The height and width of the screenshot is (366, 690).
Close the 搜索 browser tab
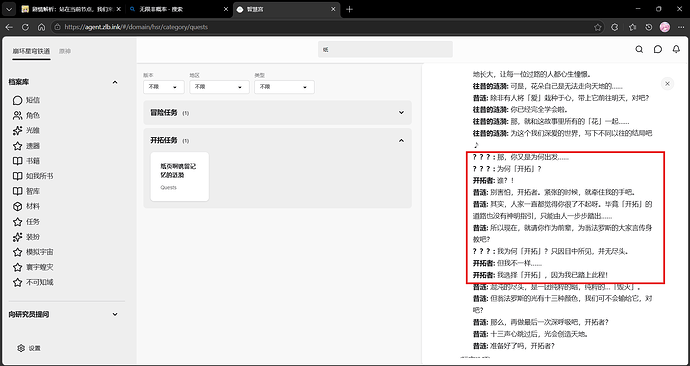pos(226,9)
